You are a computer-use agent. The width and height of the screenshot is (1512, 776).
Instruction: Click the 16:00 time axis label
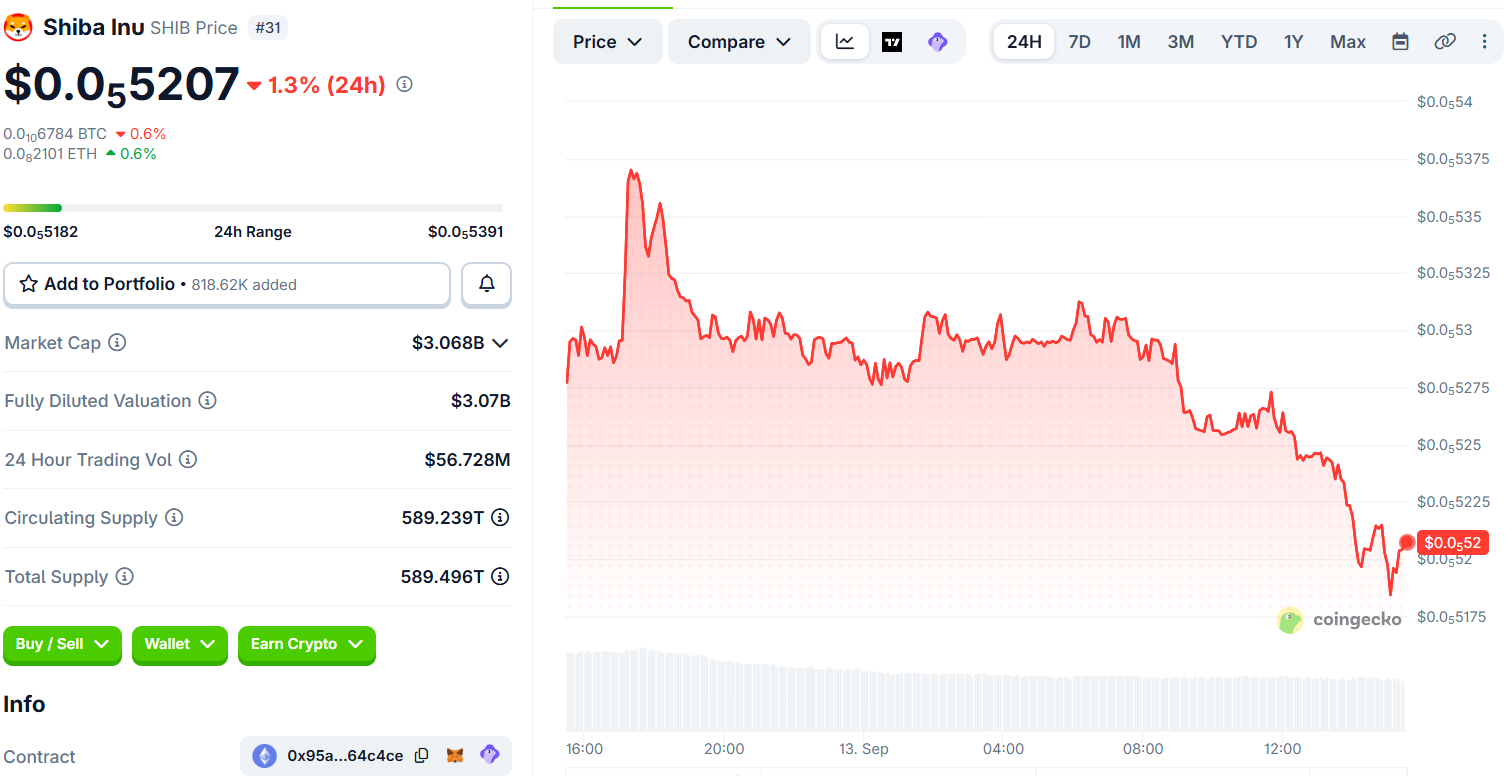coord(584,749)
